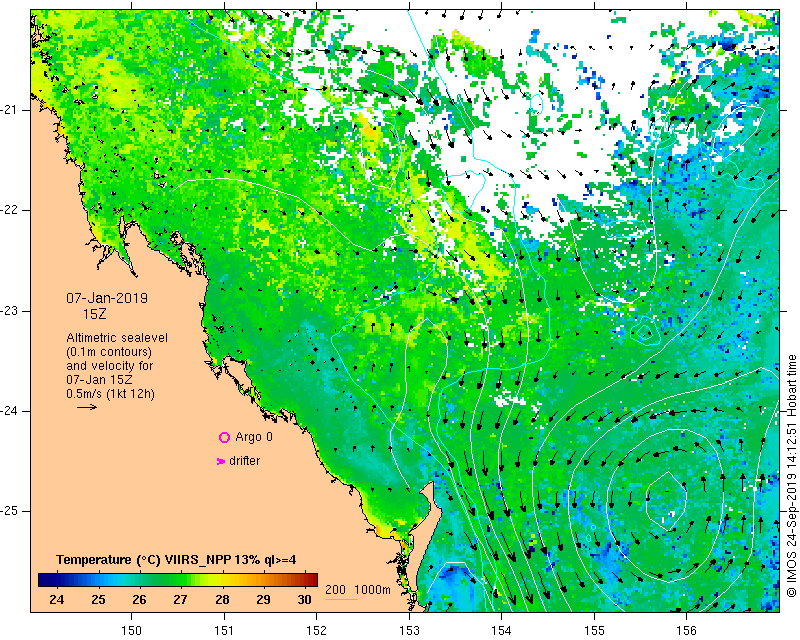Click the "Altimetric sealevel" text line
This screenshot has width=800, height=640.
117,338
